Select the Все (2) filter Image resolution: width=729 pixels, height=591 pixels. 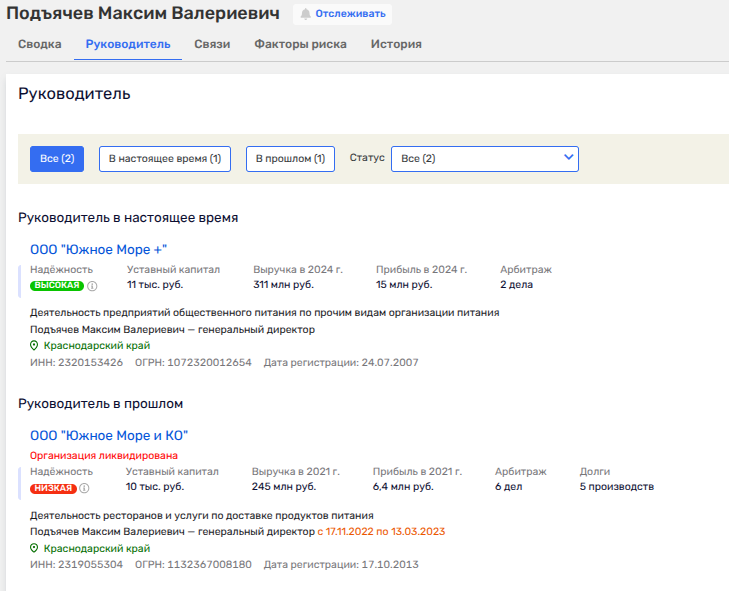[x=56, y=159]
